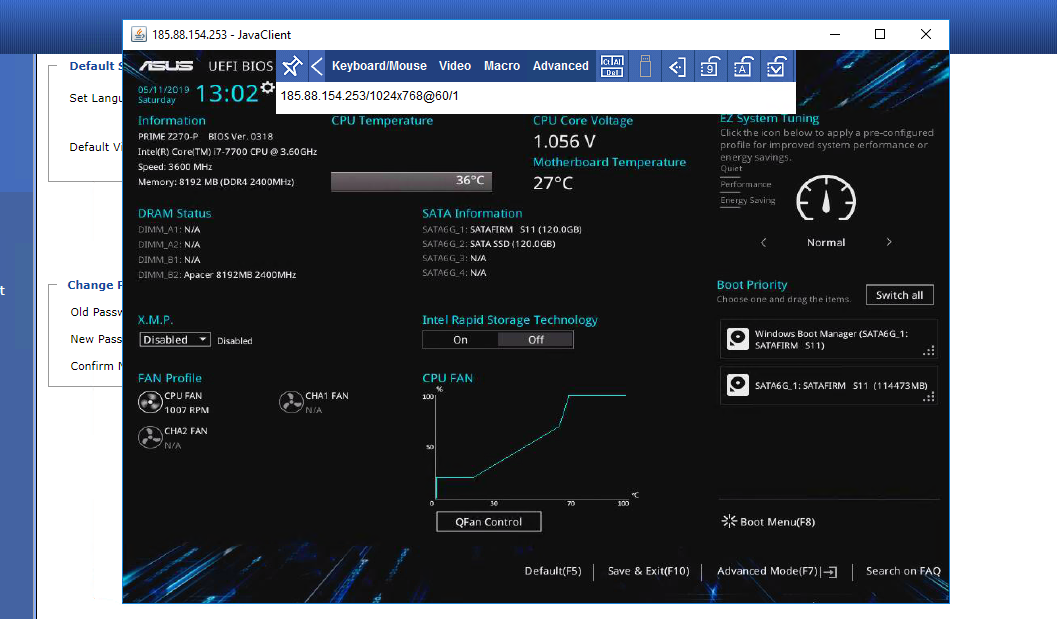The image size is (1057, 619).
Task: Minimize the JavaClient window
Action: pos(835,34)
